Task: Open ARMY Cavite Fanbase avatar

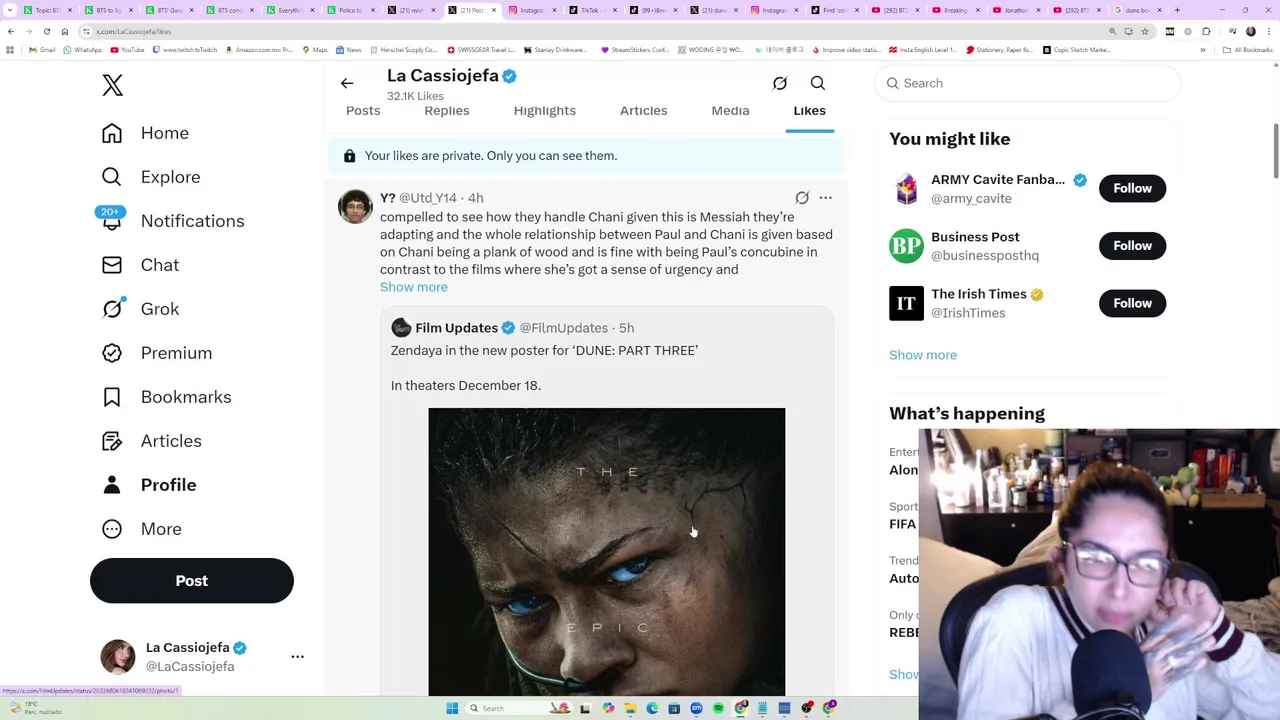Action: point(906,189)
